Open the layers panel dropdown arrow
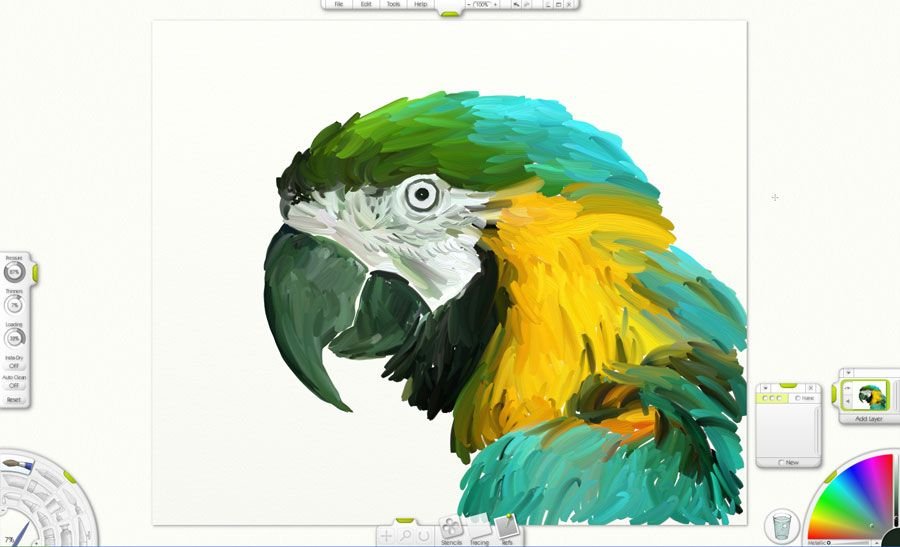Viewport: 900px width, 547px height. click(x=848, y=373)
